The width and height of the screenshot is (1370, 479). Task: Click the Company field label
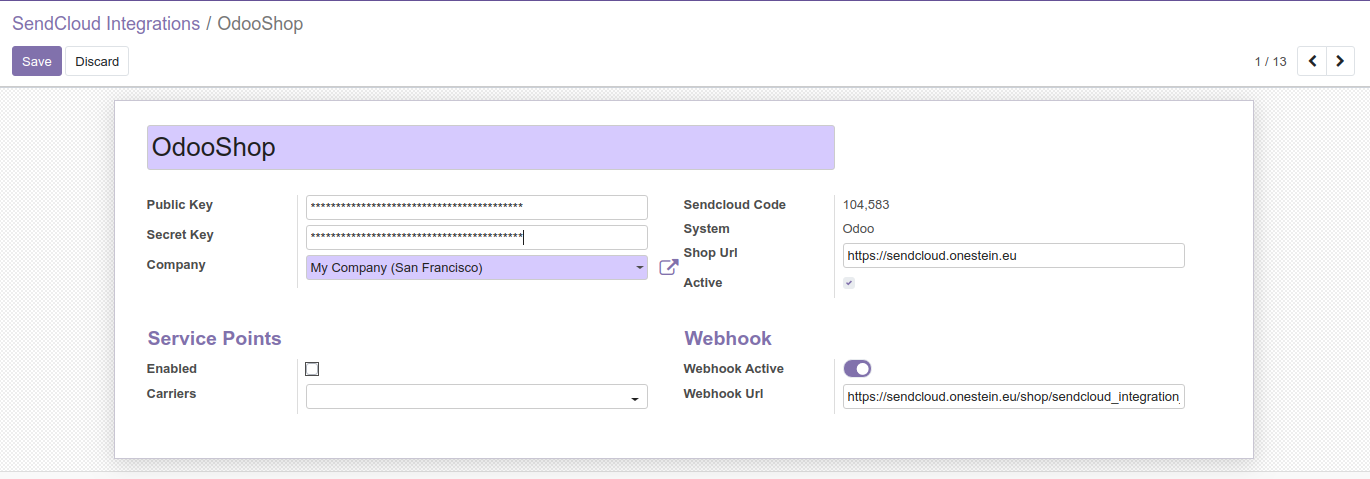pyautogui.click(x=176, y=265)
